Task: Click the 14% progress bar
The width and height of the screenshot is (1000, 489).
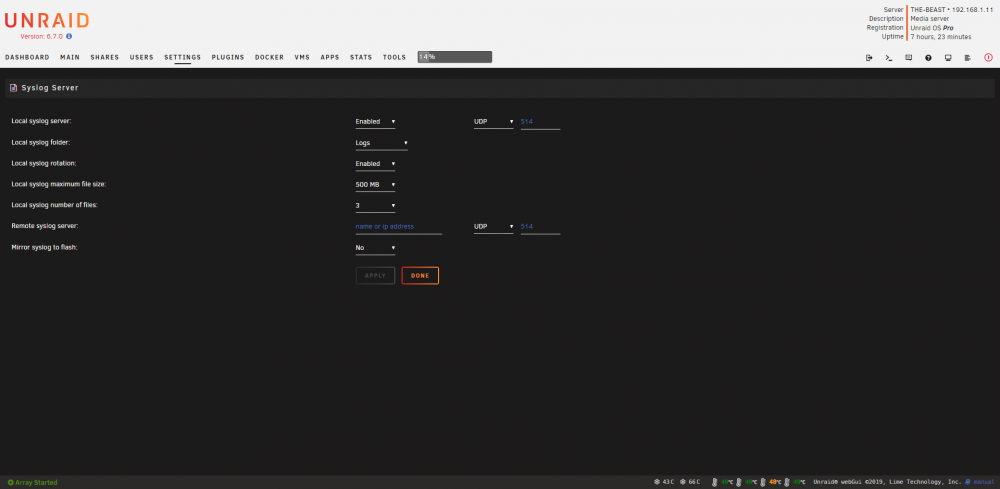Action: 455,57
